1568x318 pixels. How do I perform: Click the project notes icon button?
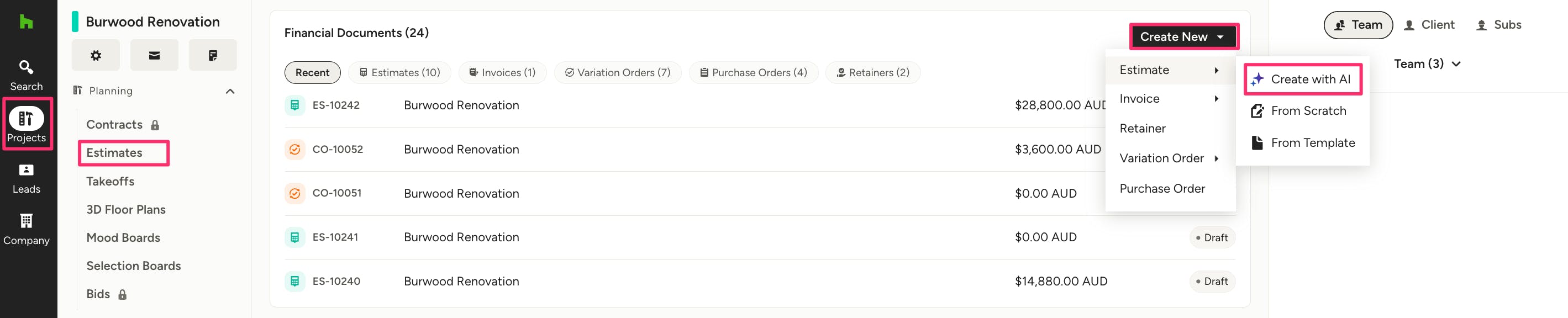tap(212, 55)
